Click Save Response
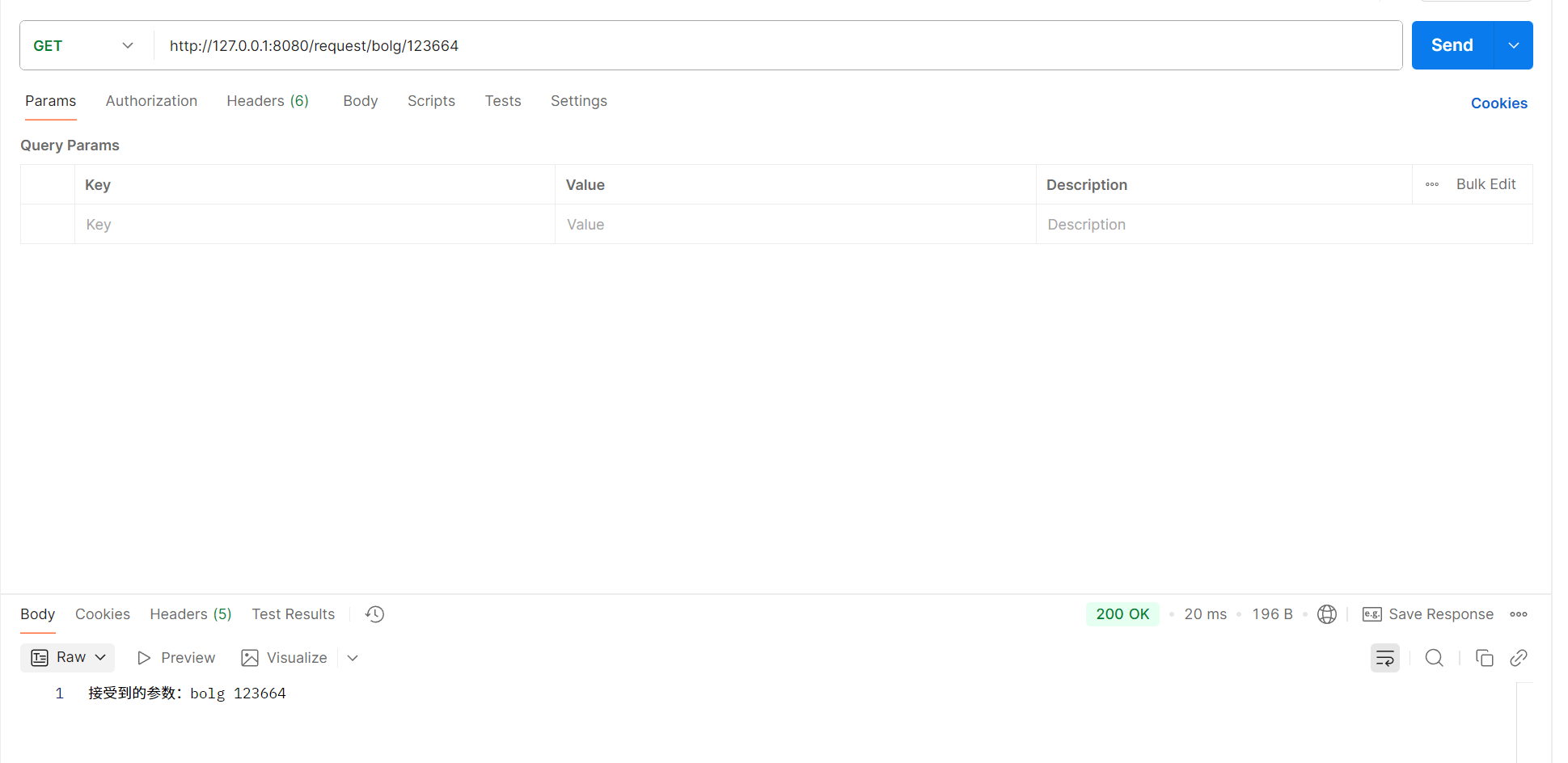This screenshot has width=1568, height=763. (1428, 614)
